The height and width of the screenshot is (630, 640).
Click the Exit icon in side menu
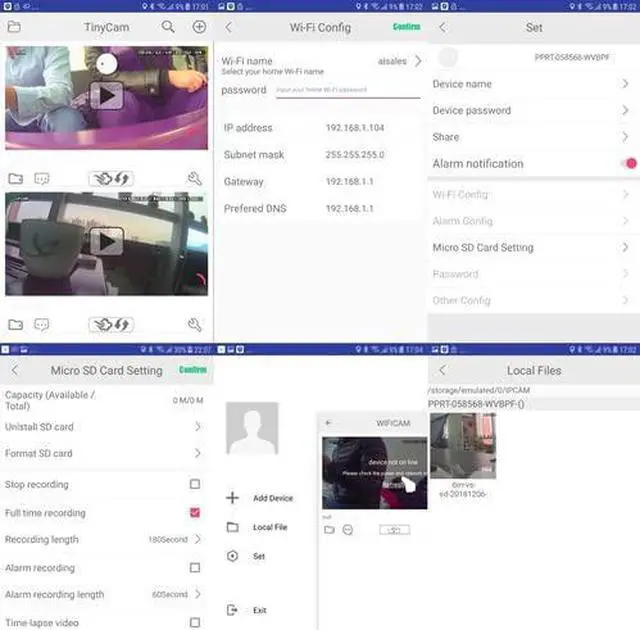232,610
